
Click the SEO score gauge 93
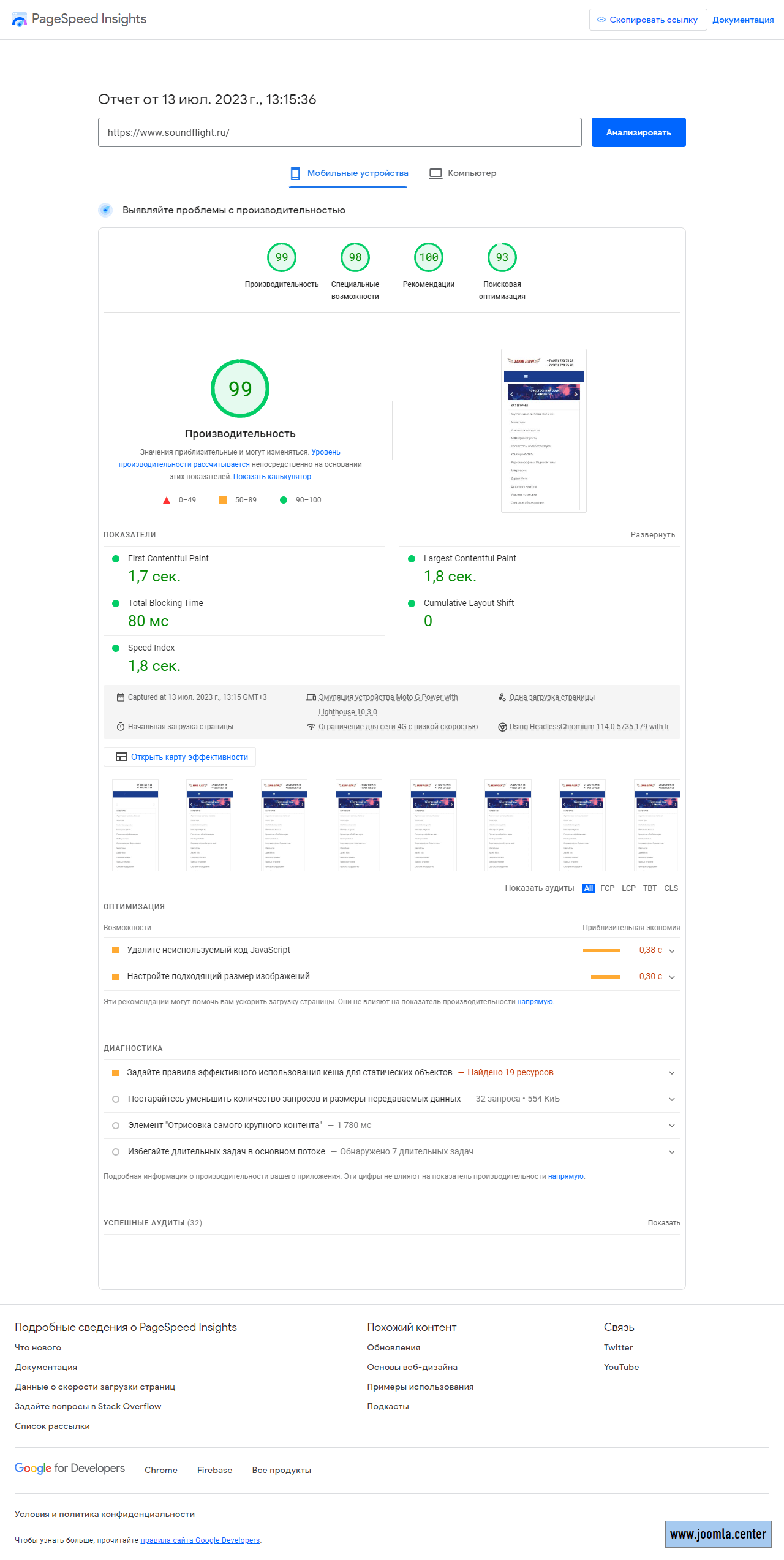pos(502,257)
